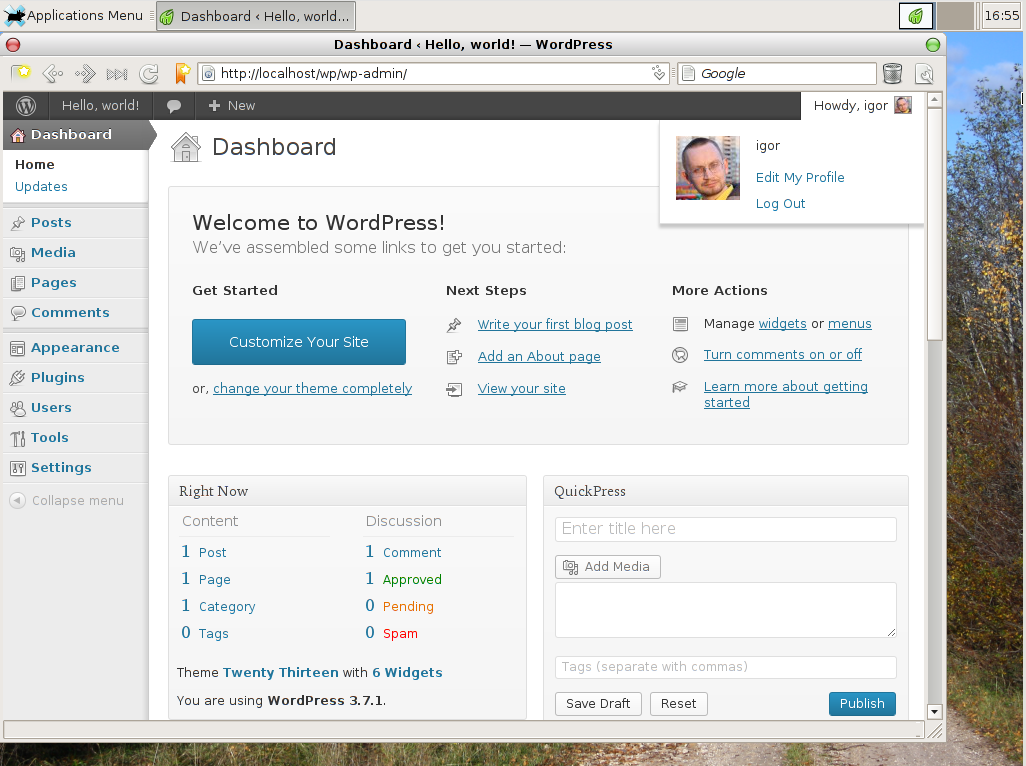Click the scrollbar up arrow
Image resolution: width=1026 pixels, height=766 pixels.
934,100
